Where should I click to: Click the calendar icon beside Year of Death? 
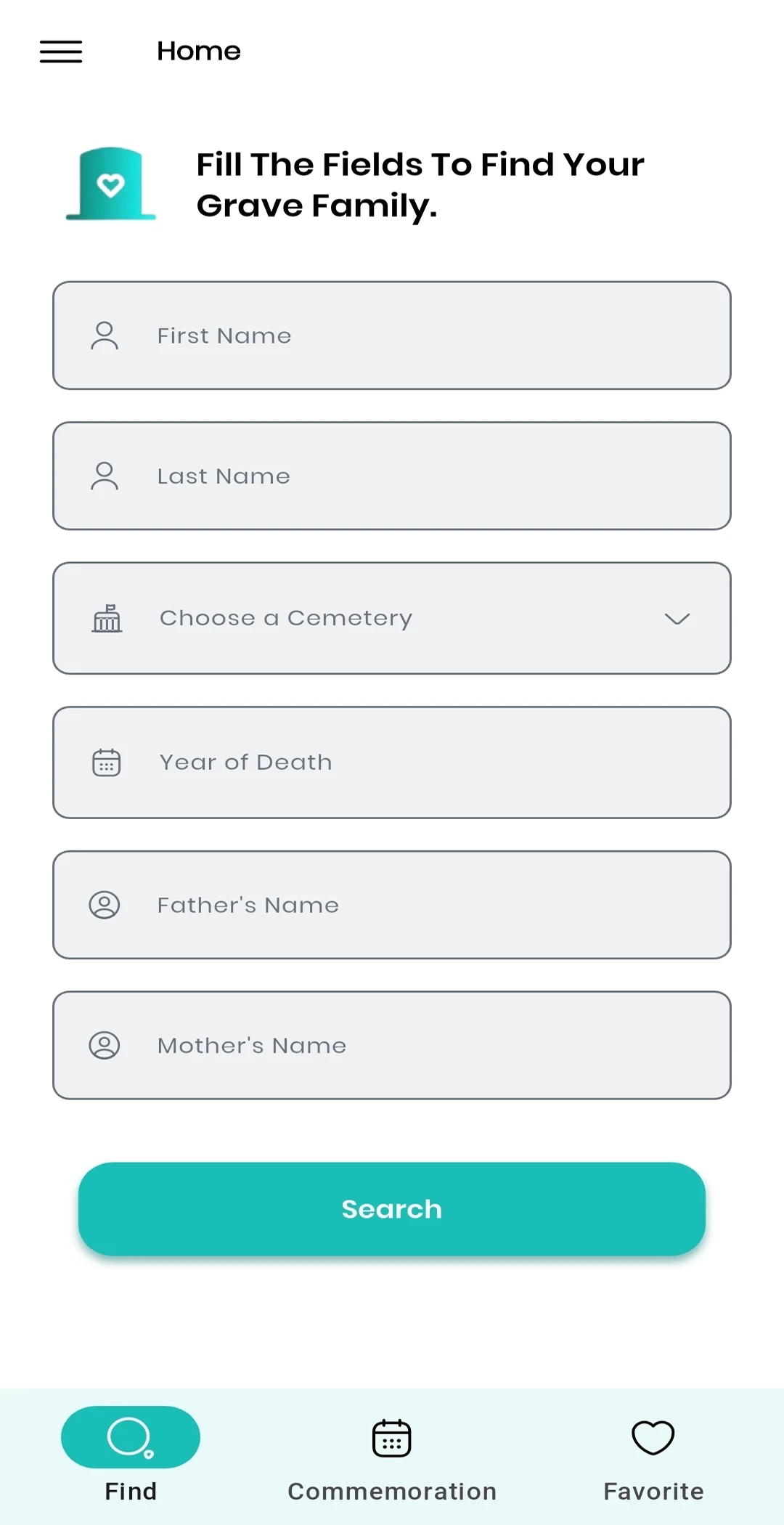tap(107, 762)
